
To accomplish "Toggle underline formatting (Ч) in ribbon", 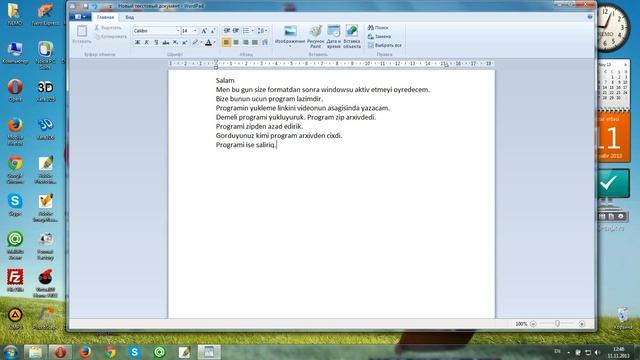I will click(x=156, y=42).
